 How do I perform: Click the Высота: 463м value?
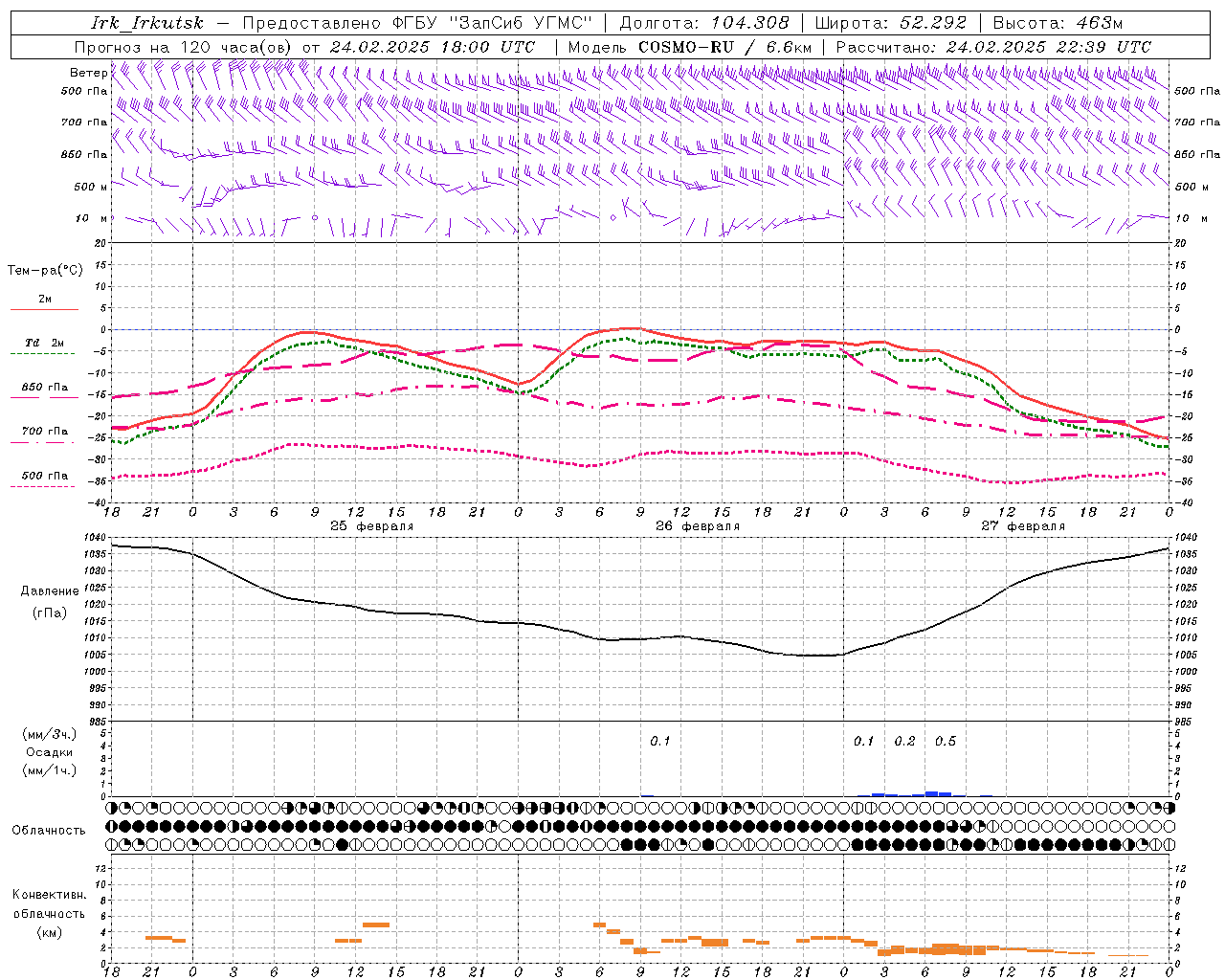(1058, 23)
